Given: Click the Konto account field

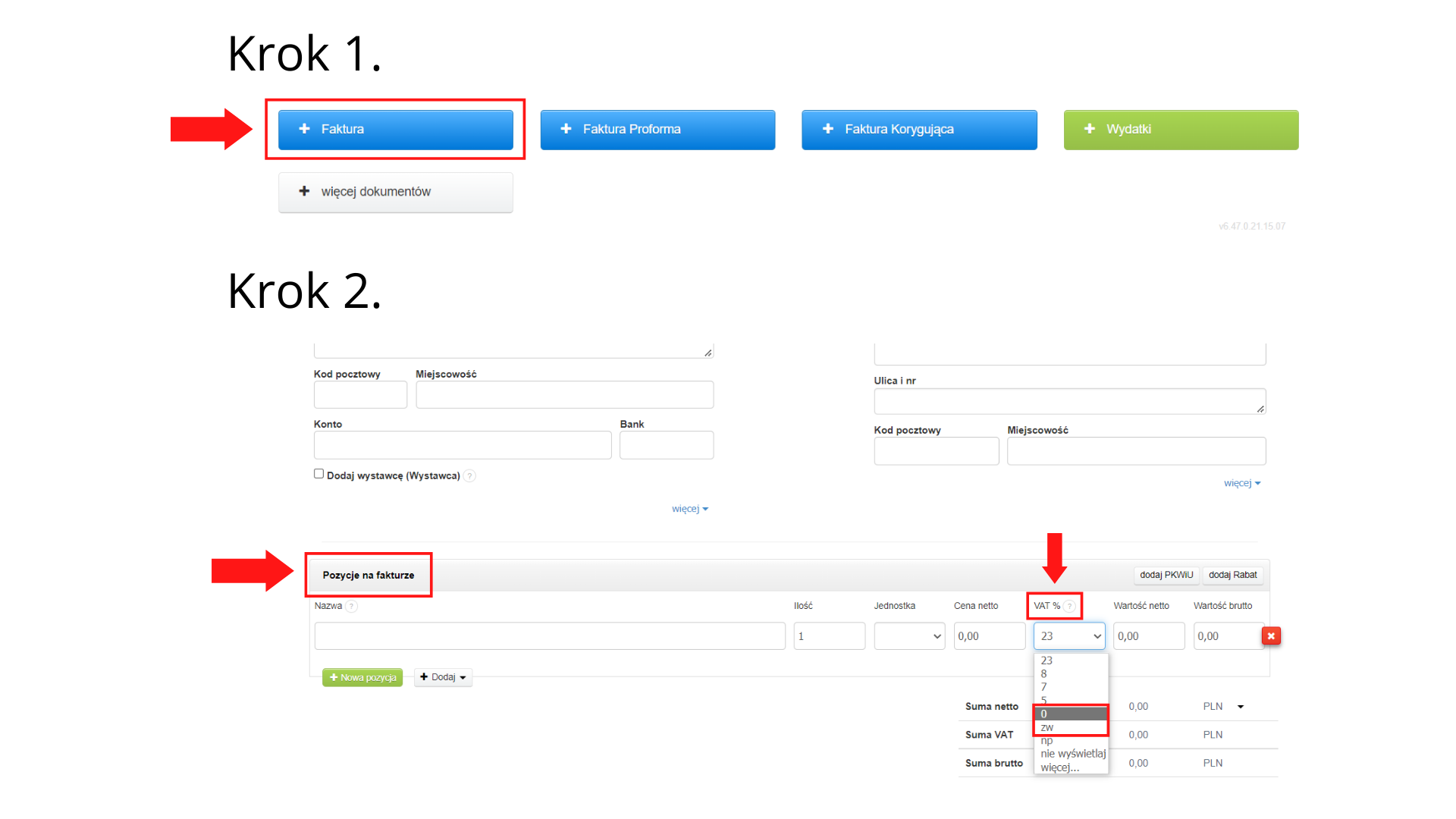Looking at the screenshot, I should point(463,445).
